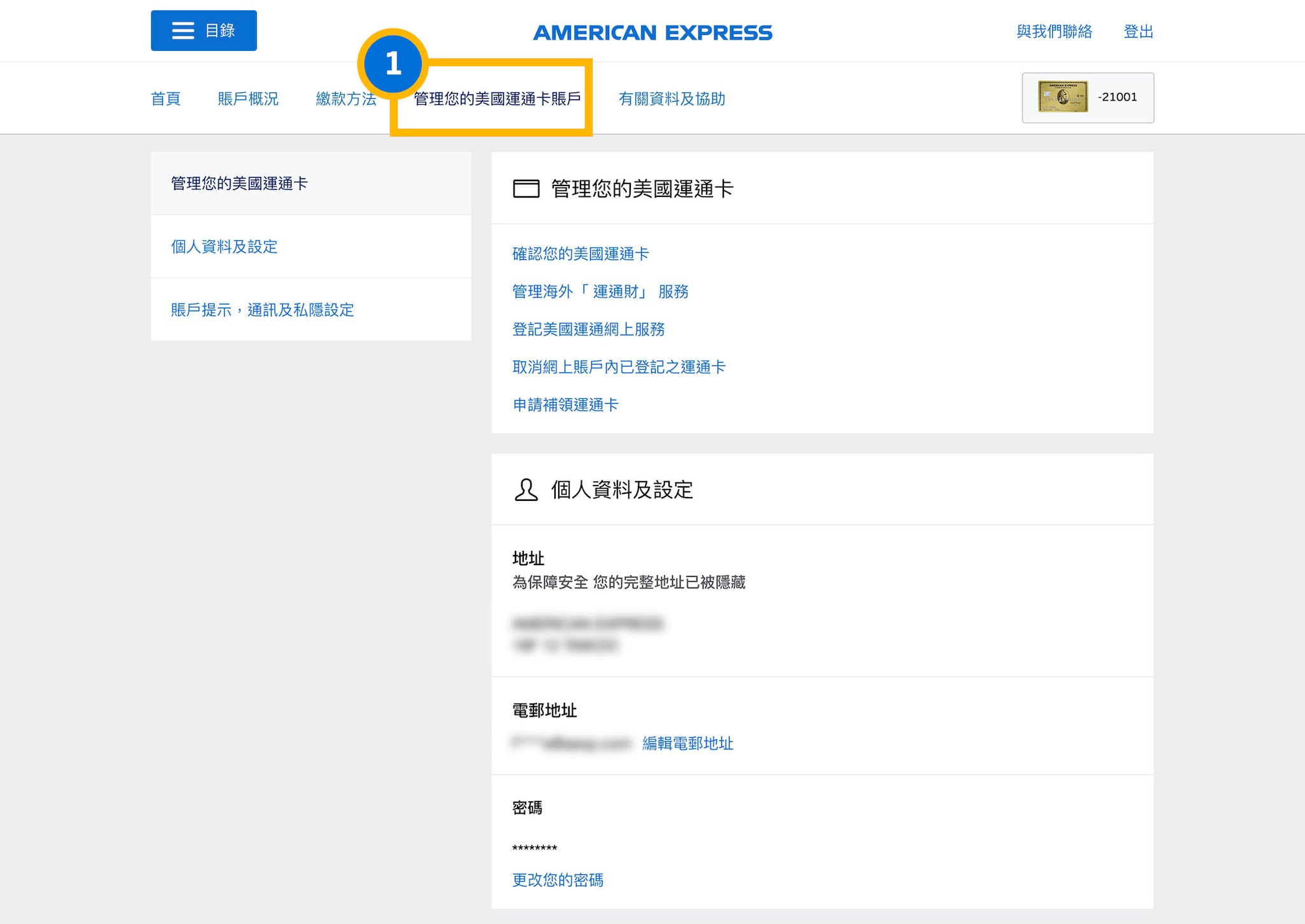Click the American Express logo
Screen dimensions: 1305x924
point(652,32)
